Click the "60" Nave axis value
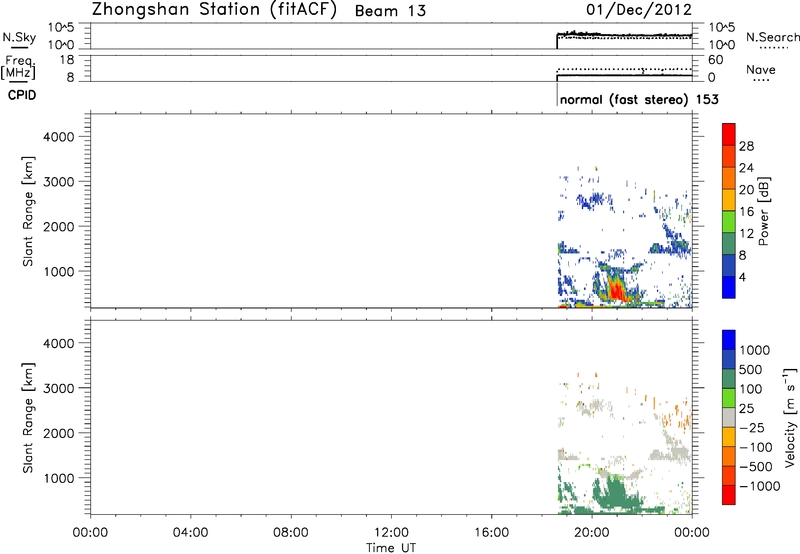The width and height of the screenshot is (800, 554). [x=716, y=60]
